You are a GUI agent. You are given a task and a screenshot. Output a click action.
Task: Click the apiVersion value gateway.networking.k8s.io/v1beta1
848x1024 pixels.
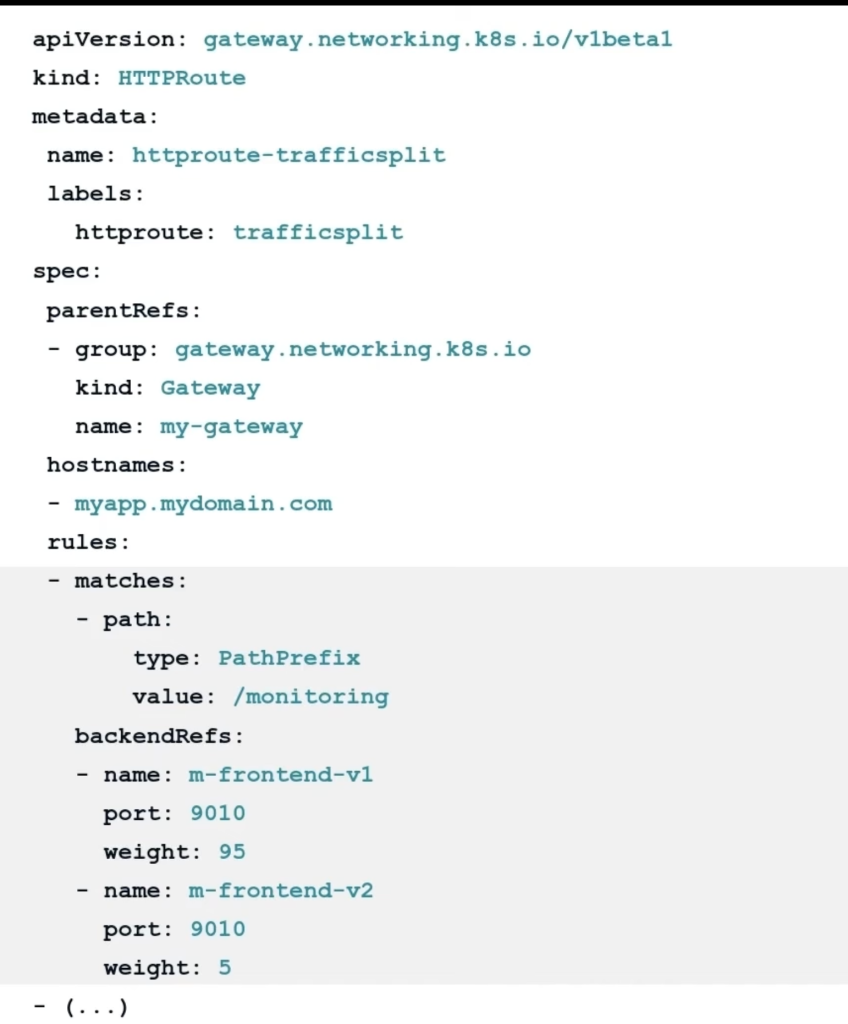pyautogui.click(x=438, y=40)
